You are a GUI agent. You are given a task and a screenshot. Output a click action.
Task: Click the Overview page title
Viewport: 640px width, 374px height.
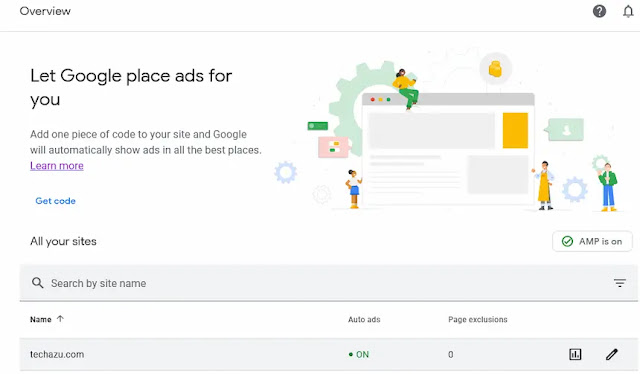45,11
